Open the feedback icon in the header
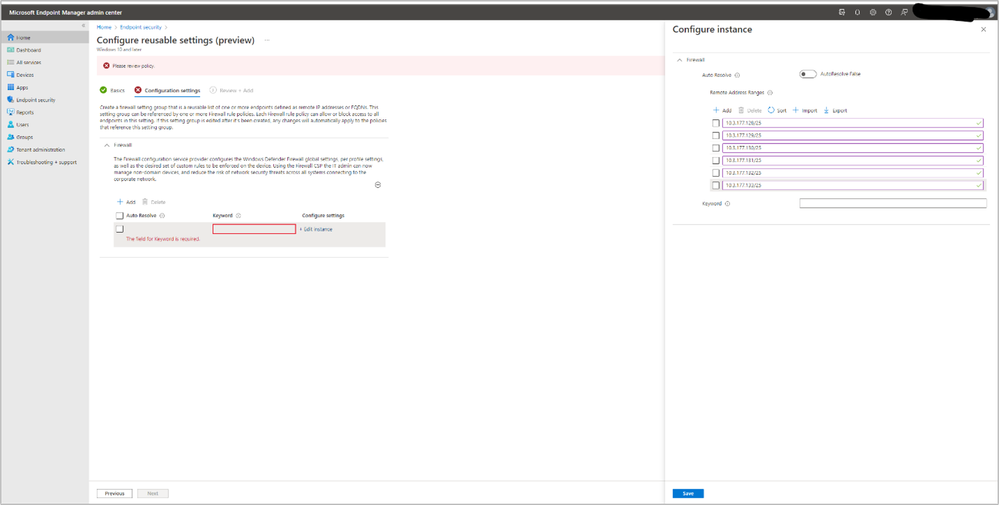The height and width of the screenshot is (505, 999). tap(904, 12)
